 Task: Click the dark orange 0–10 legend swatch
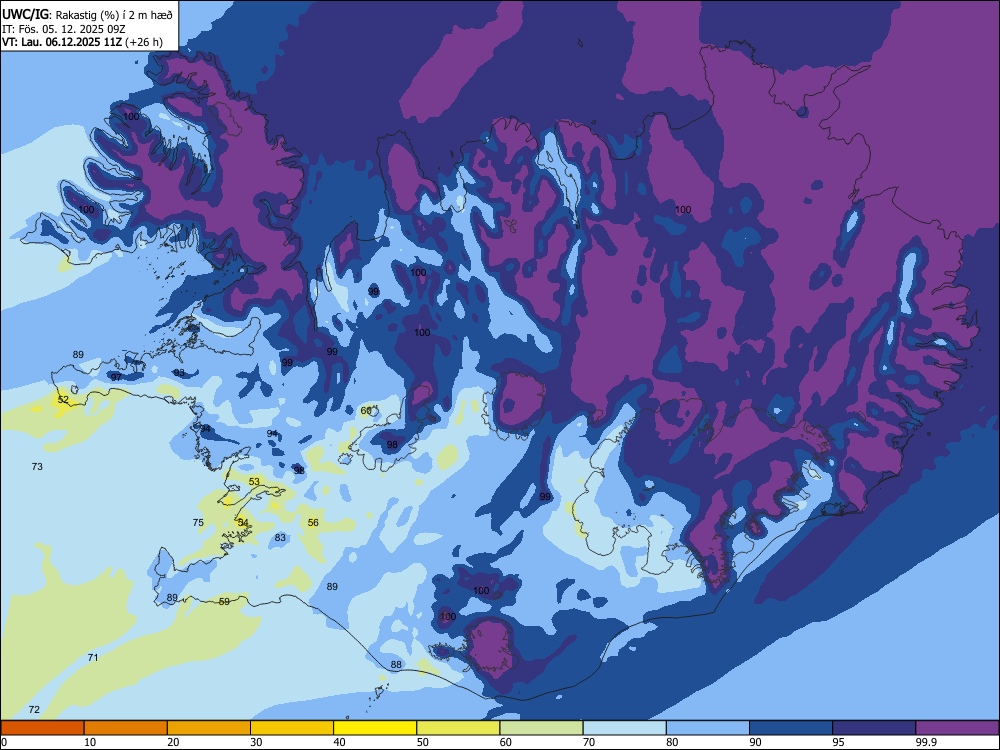(x=42, y=728)
